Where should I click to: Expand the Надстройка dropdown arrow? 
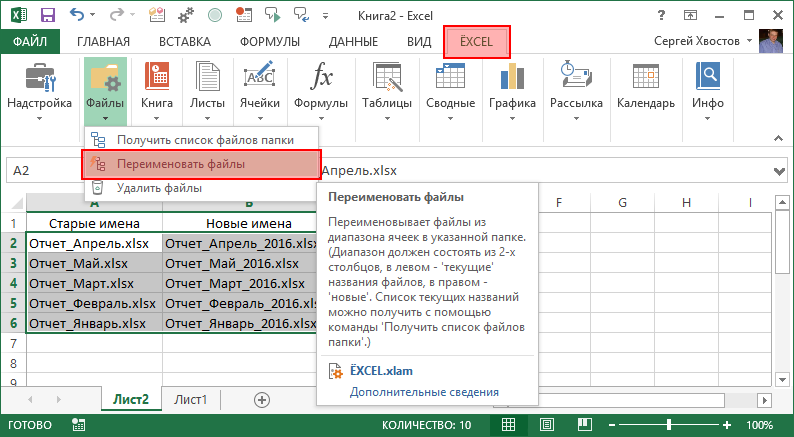click(x=39, y=119)
